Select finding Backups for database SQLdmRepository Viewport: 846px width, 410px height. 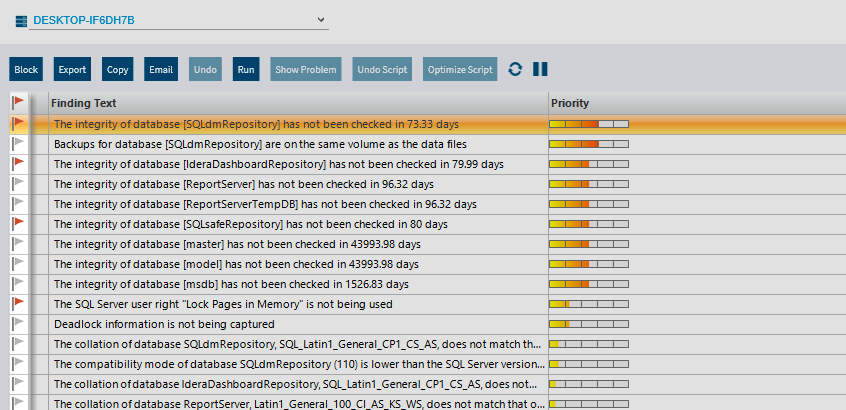tap(261, 144)
